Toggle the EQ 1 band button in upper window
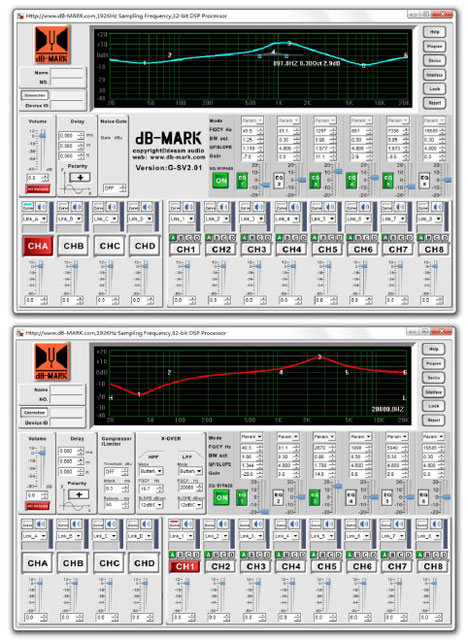The height and width of the screenshot is (642, 468). (242, 181)
